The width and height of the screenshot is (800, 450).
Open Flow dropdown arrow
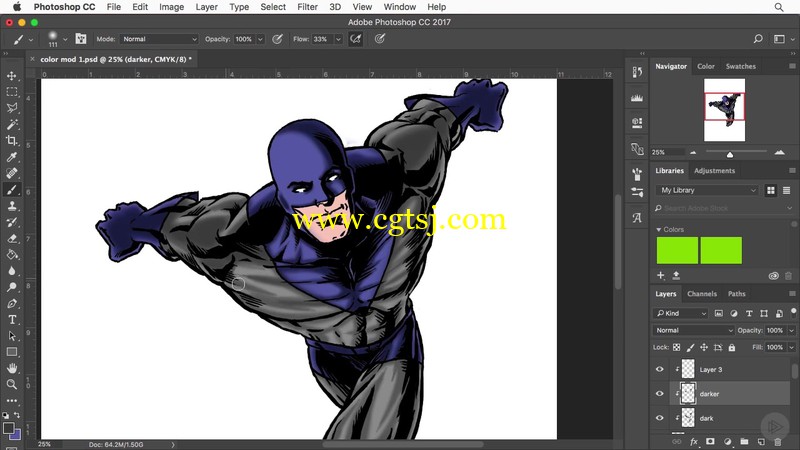tap(338, 39)
